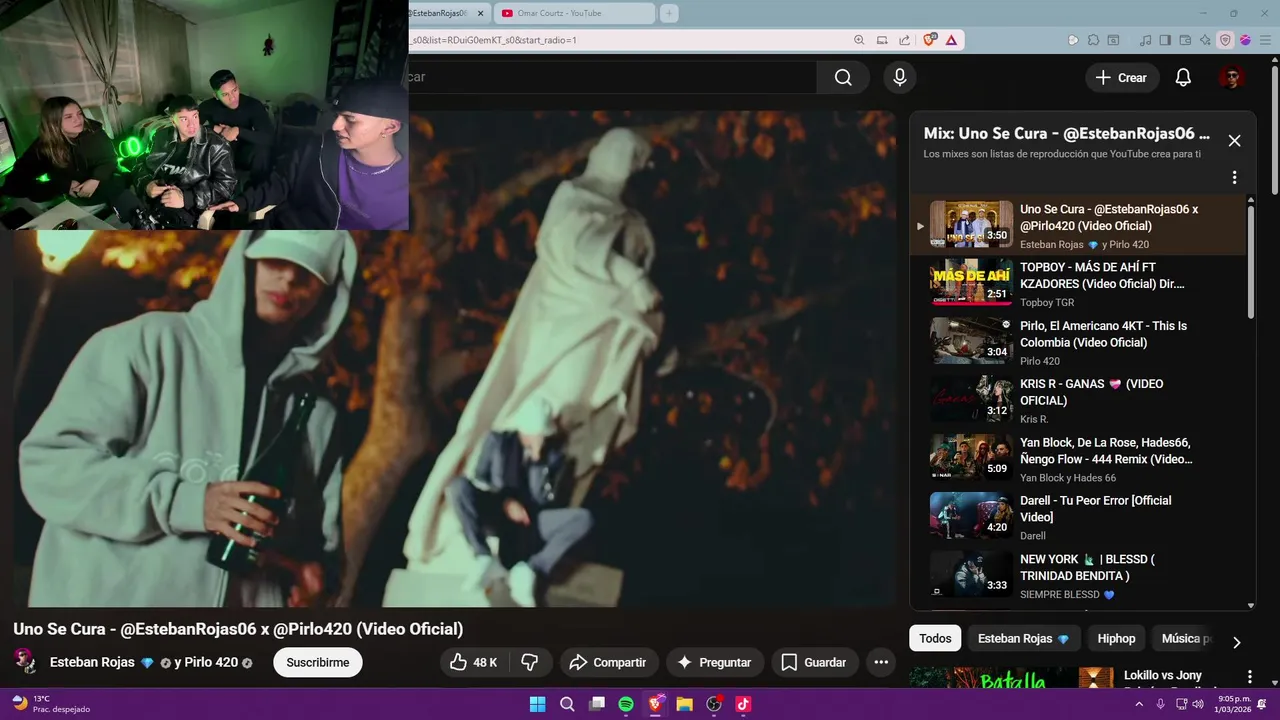
Task: Play NEW YORK | BLESSD playlist item
Action: click(x=1080, y=575)
